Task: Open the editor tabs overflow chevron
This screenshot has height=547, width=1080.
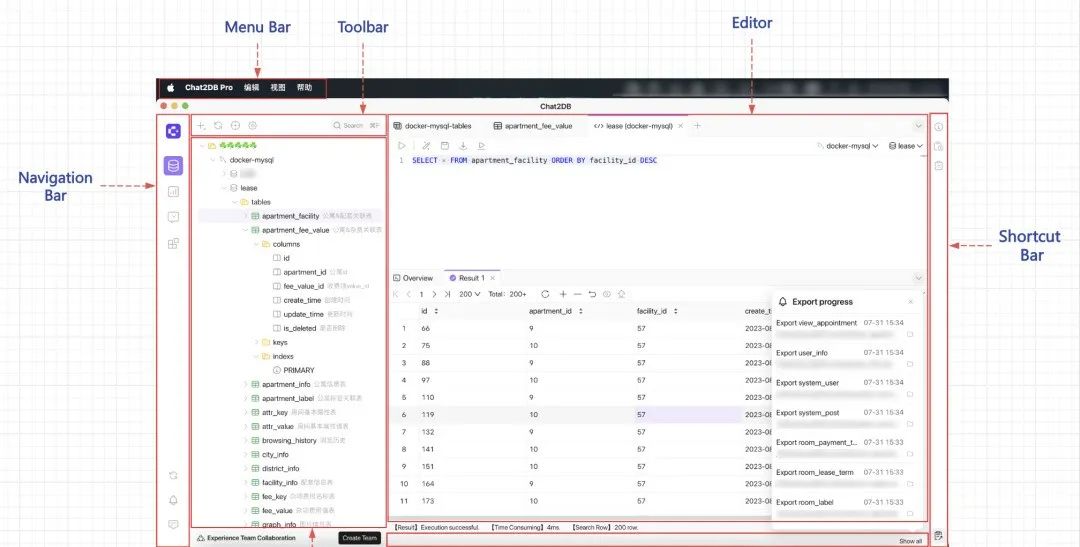Action: (x=918, y=126)
